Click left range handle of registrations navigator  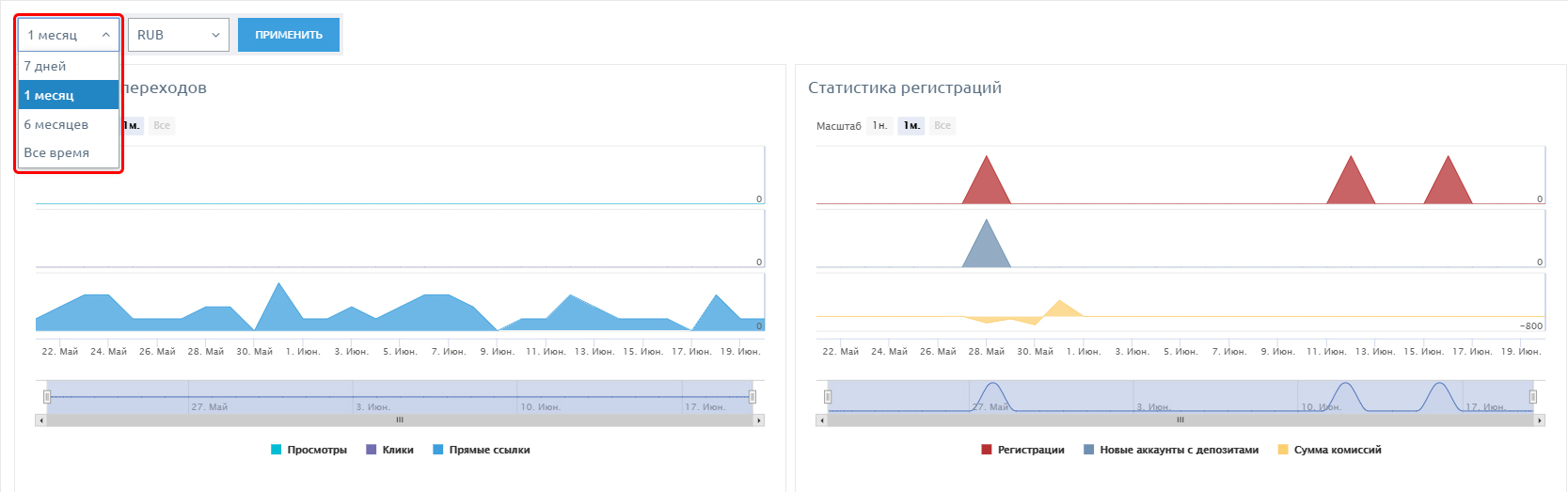point(828,397)
